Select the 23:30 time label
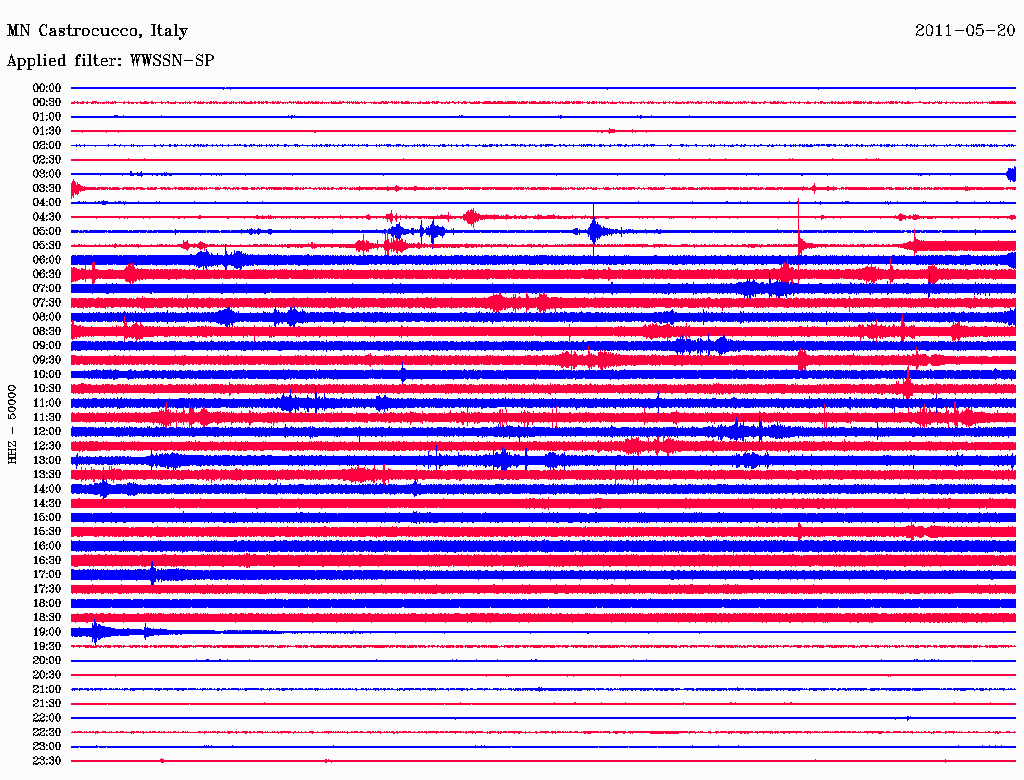 [x=46, y=761]
